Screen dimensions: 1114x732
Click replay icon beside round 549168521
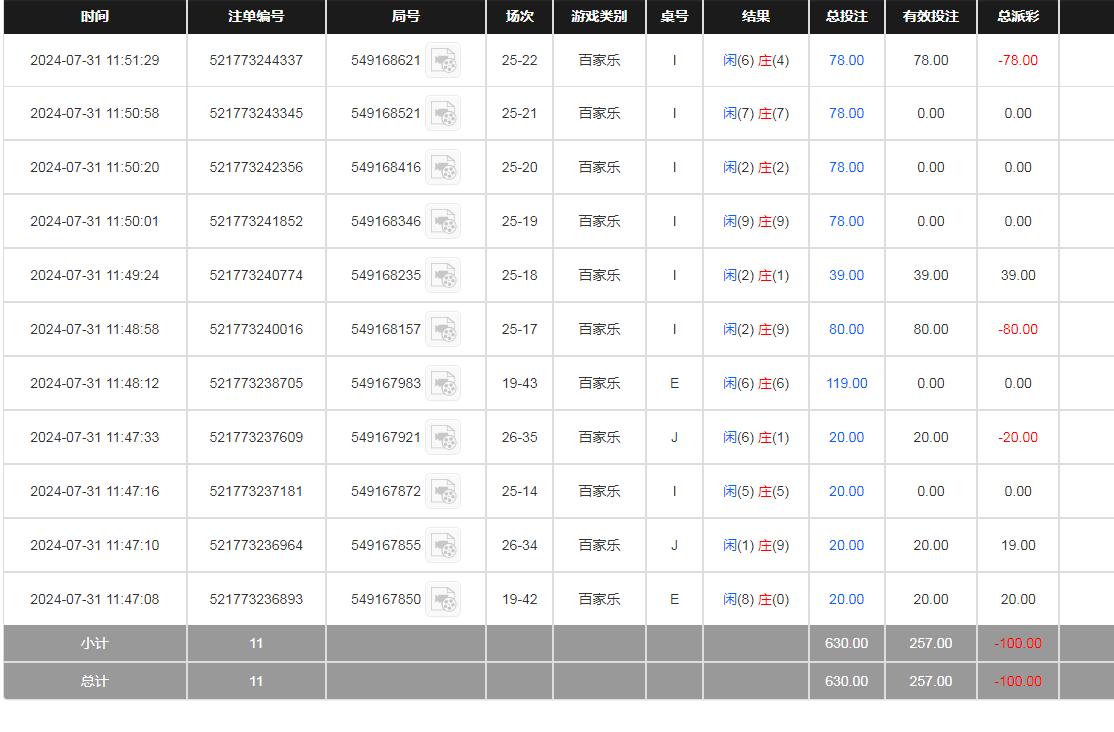[x=443, y=114]
